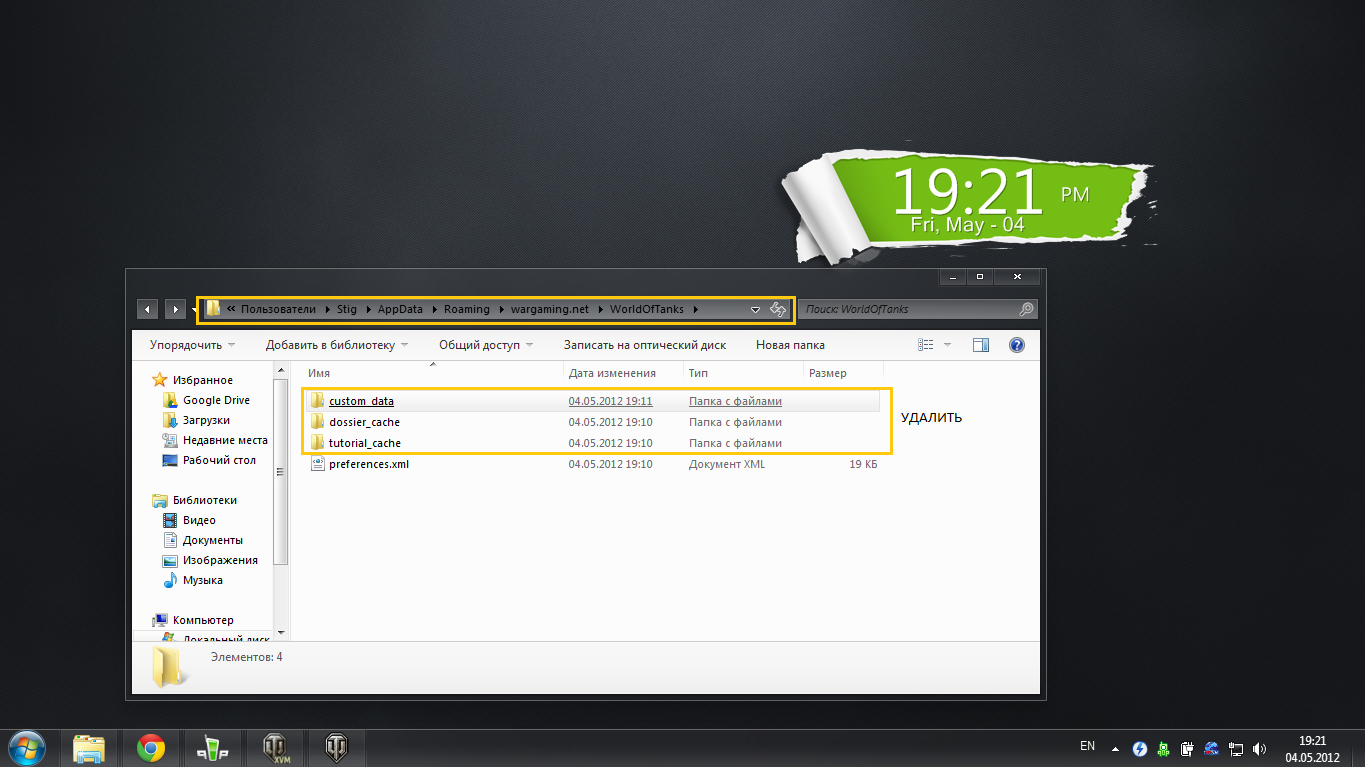Click the Новая папка button
This screenshot has height=767, width=1365.
[790, 345]
